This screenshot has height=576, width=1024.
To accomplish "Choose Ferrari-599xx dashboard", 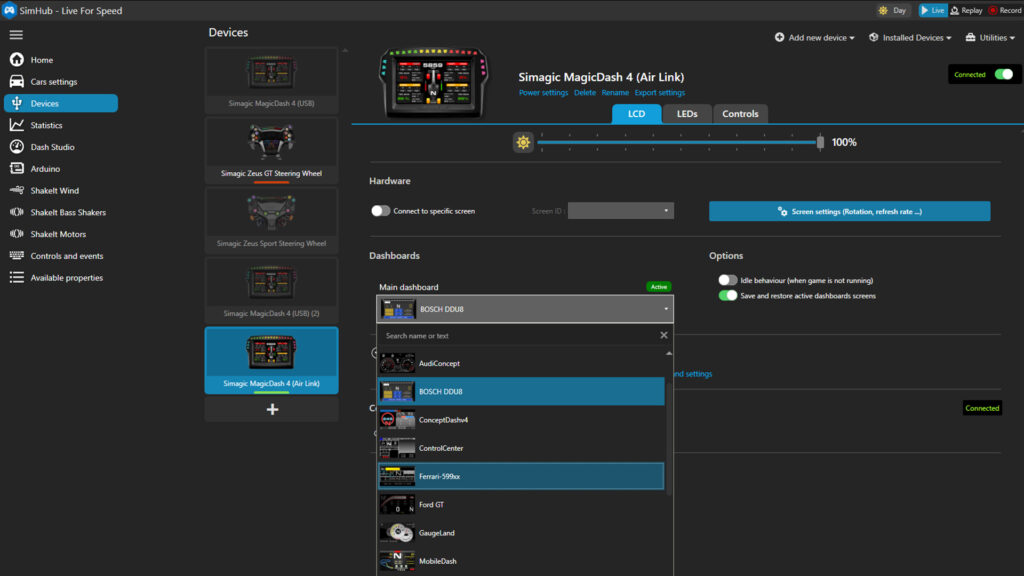I will 521,476.
